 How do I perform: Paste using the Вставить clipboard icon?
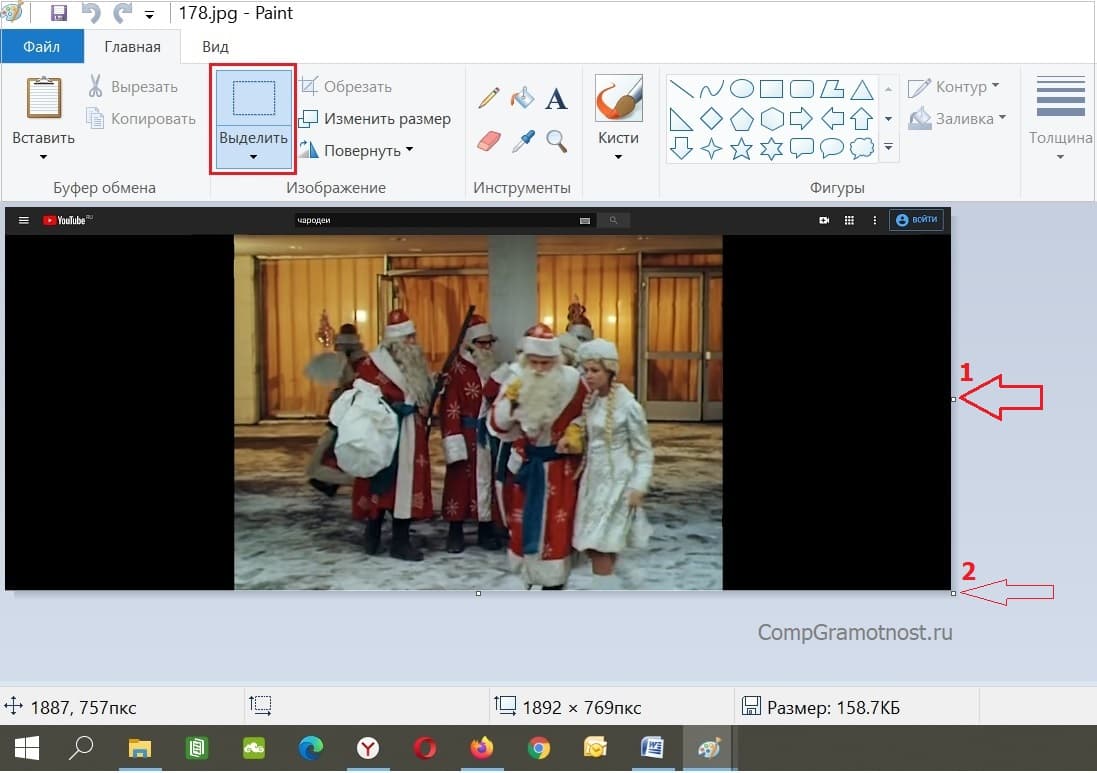tap(43, 97)
